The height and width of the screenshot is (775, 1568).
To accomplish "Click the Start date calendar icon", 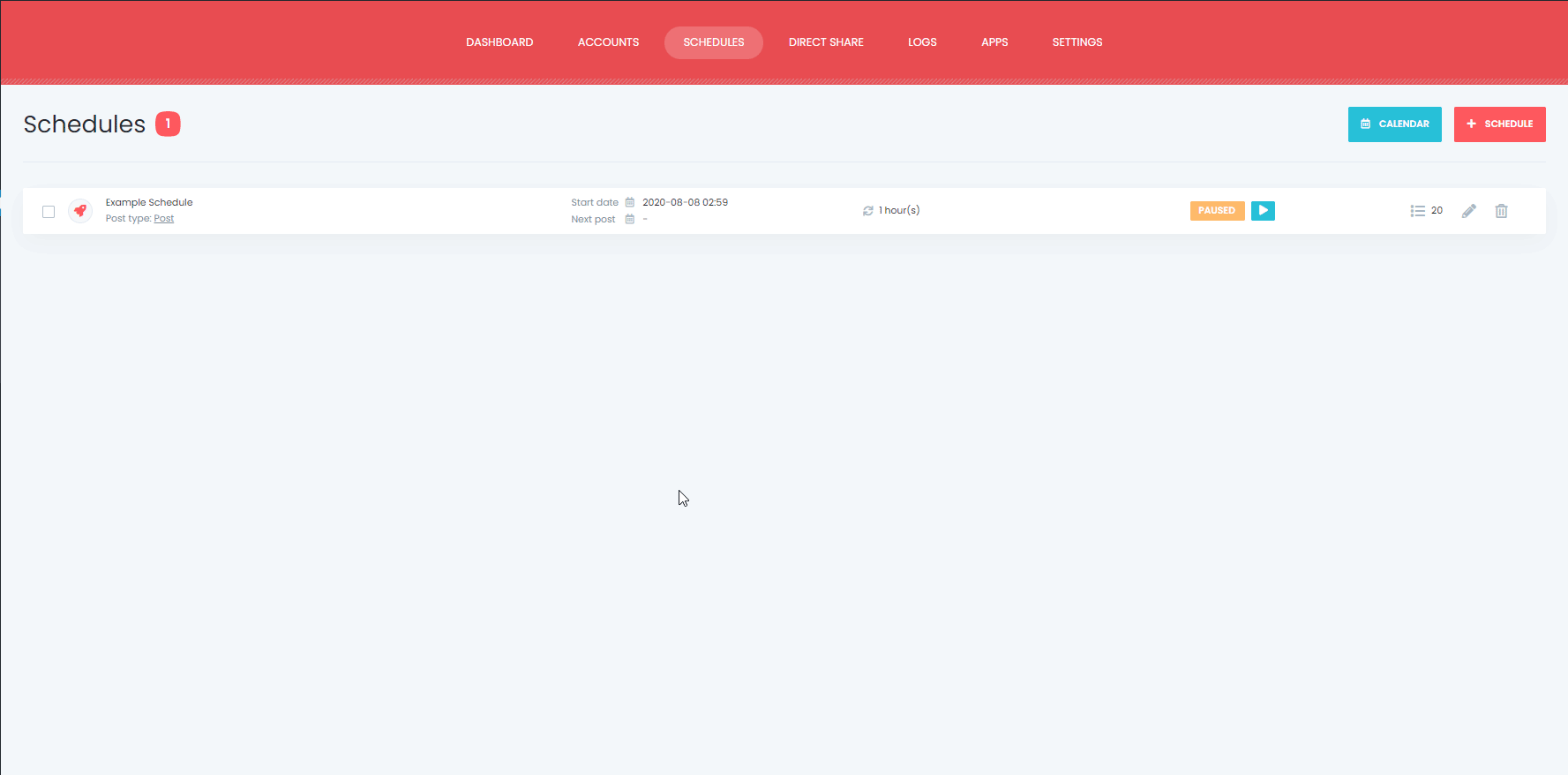I will pyautogui.click(x=630, y=202).
